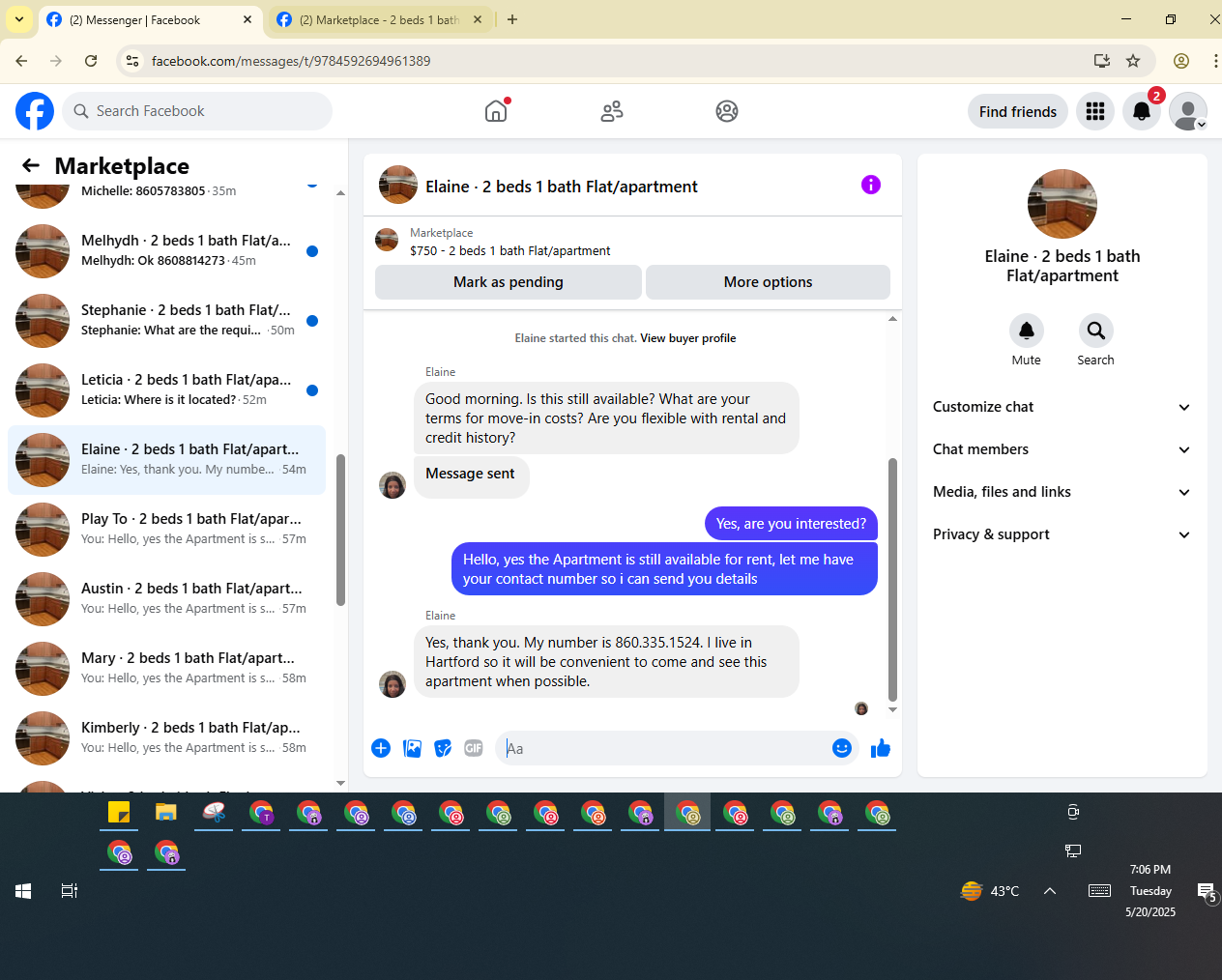Switch to the Marketplace 2 beds tab
This screenshot has height=980, width=1222.
380,19
